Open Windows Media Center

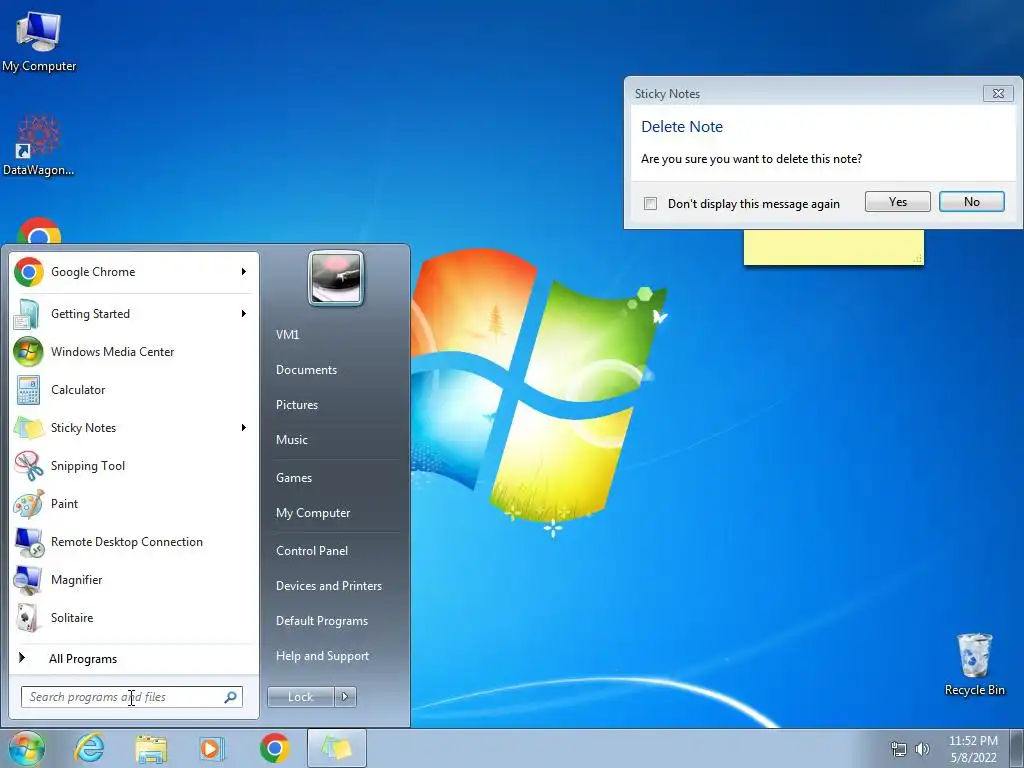click(x=134, y=352)
